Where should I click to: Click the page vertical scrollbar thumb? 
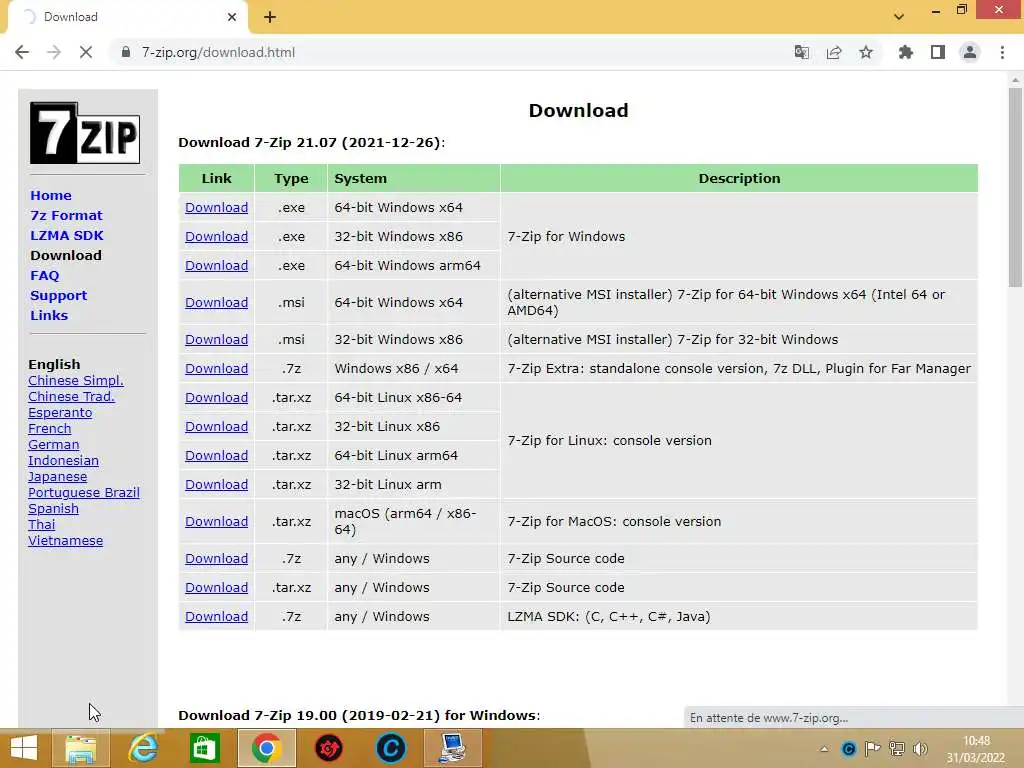[x=1015, y=187]
